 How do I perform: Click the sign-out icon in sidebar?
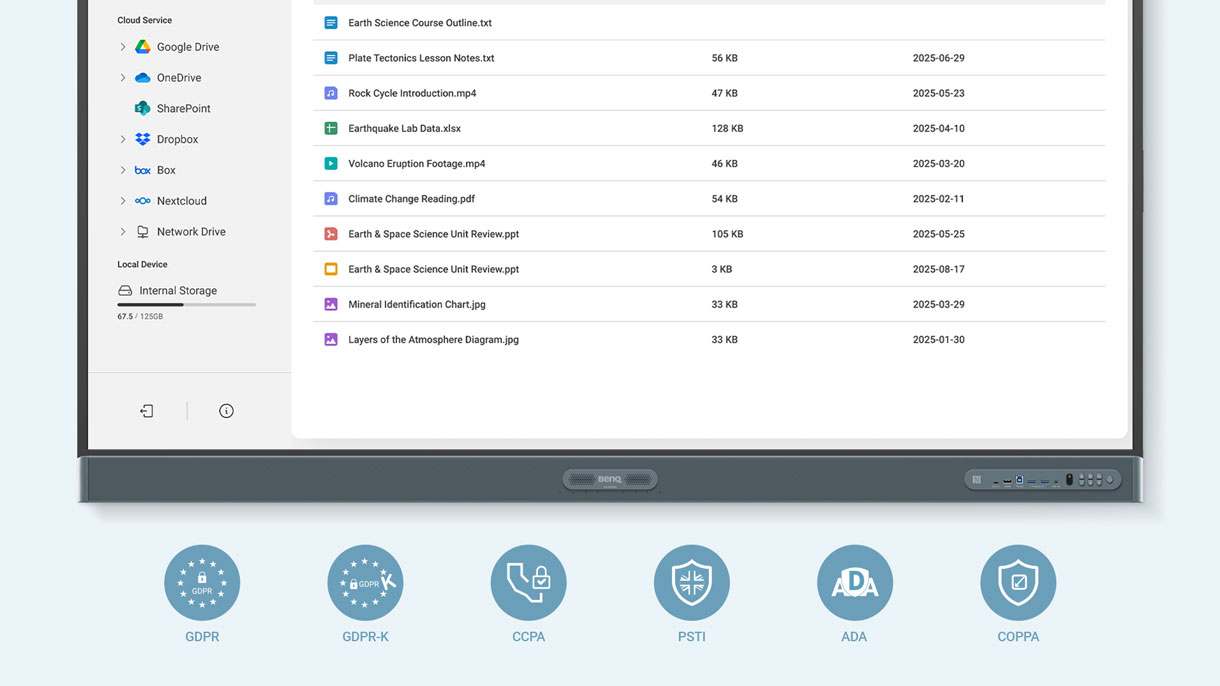147,411
